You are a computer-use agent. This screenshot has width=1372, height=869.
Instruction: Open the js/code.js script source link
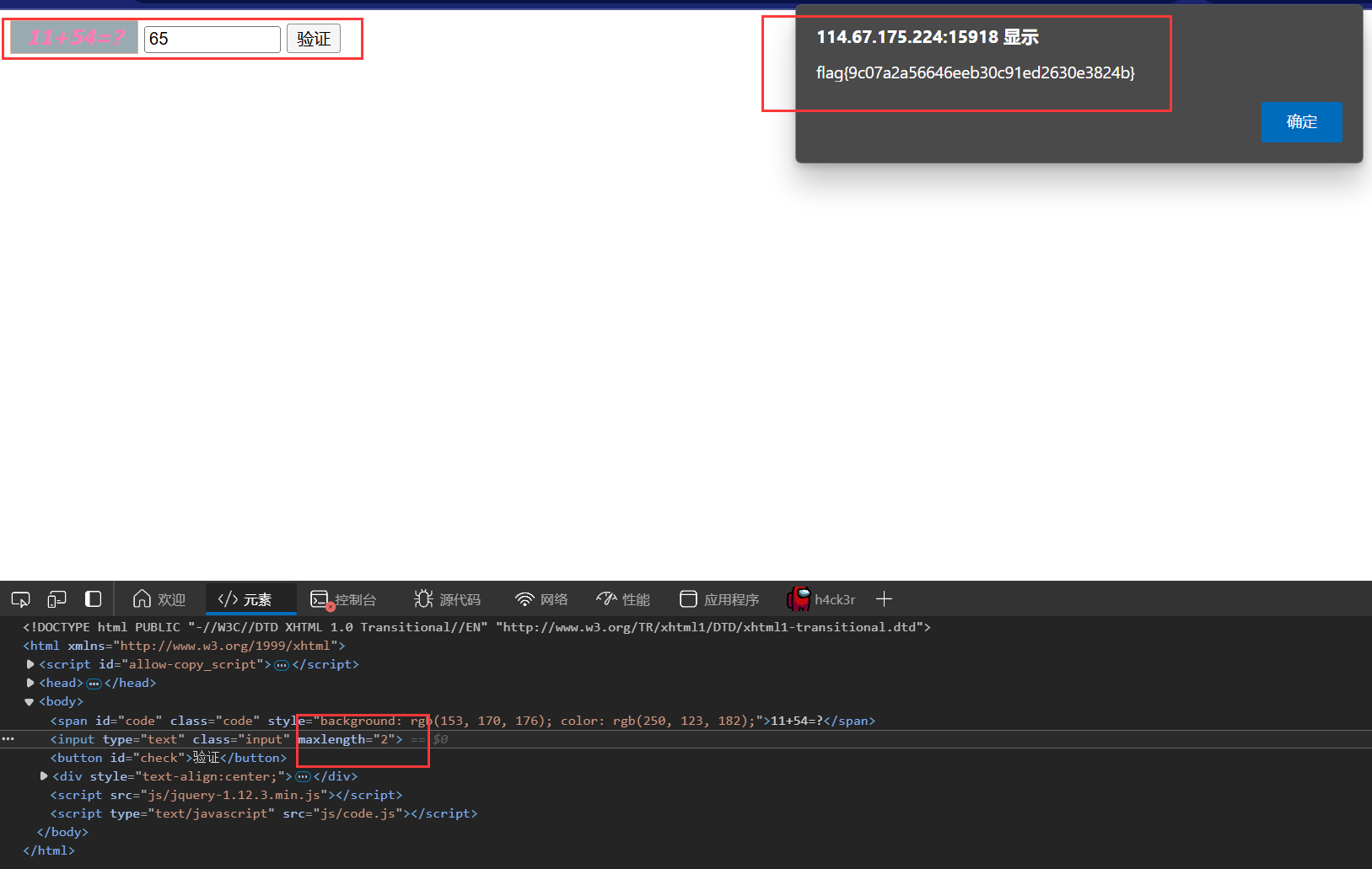(x=358, y=813)
